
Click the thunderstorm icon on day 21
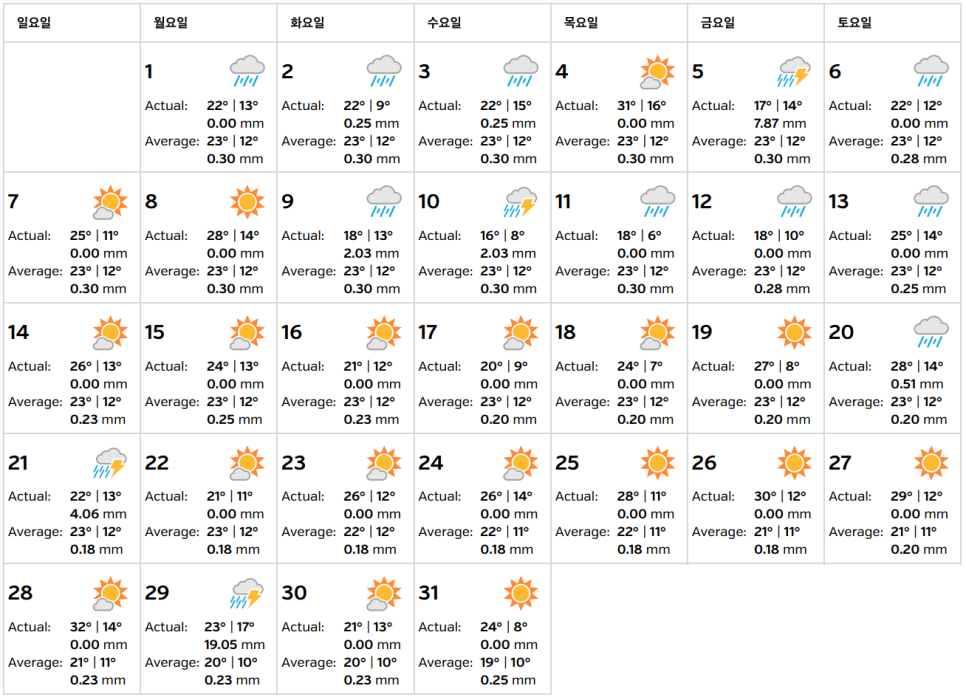[x=110, y=463]
